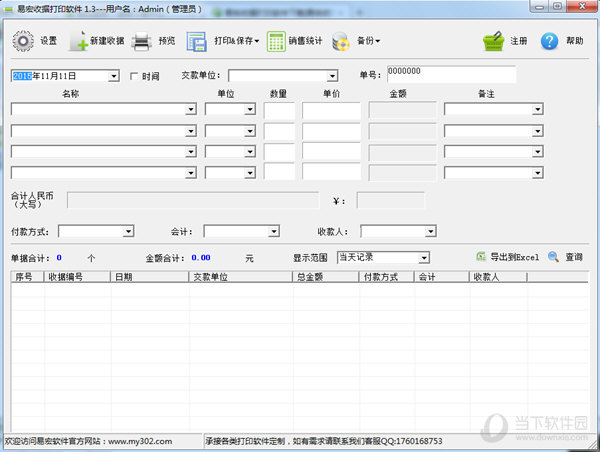The image size is (600, 452).
Task: Click the 打印&保存 print and save icon
Action: click(x=197, y=41)
